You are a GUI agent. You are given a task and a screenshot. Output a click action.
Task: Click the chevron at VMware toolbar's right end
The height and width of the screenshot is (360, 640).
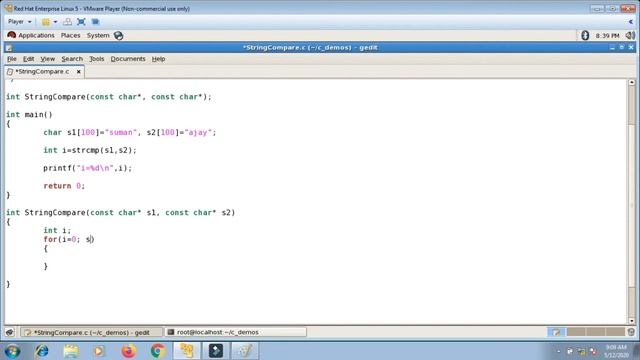[x=631, y=22]
